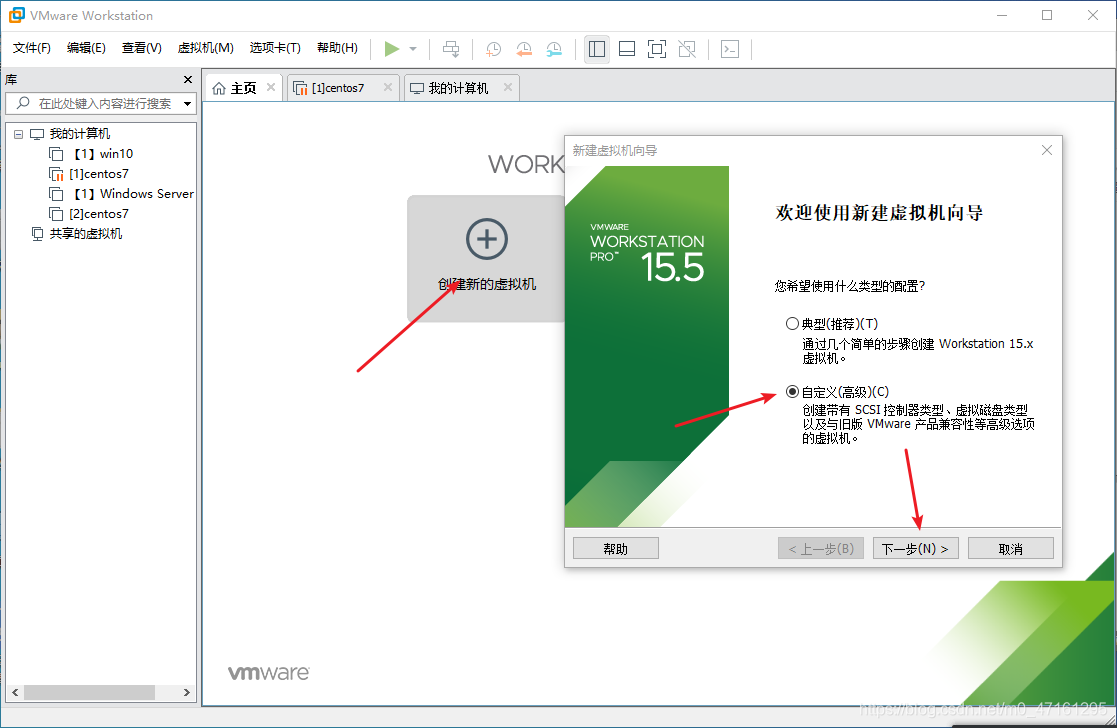Open the 虚拟机(M) menu
This screenshot has width=1117, height=728.
click(205, 48)
